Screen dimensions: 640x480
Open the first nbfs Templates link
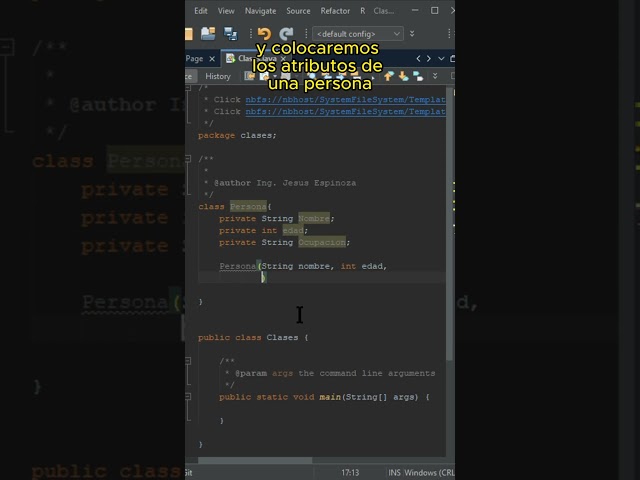[345, 100]
